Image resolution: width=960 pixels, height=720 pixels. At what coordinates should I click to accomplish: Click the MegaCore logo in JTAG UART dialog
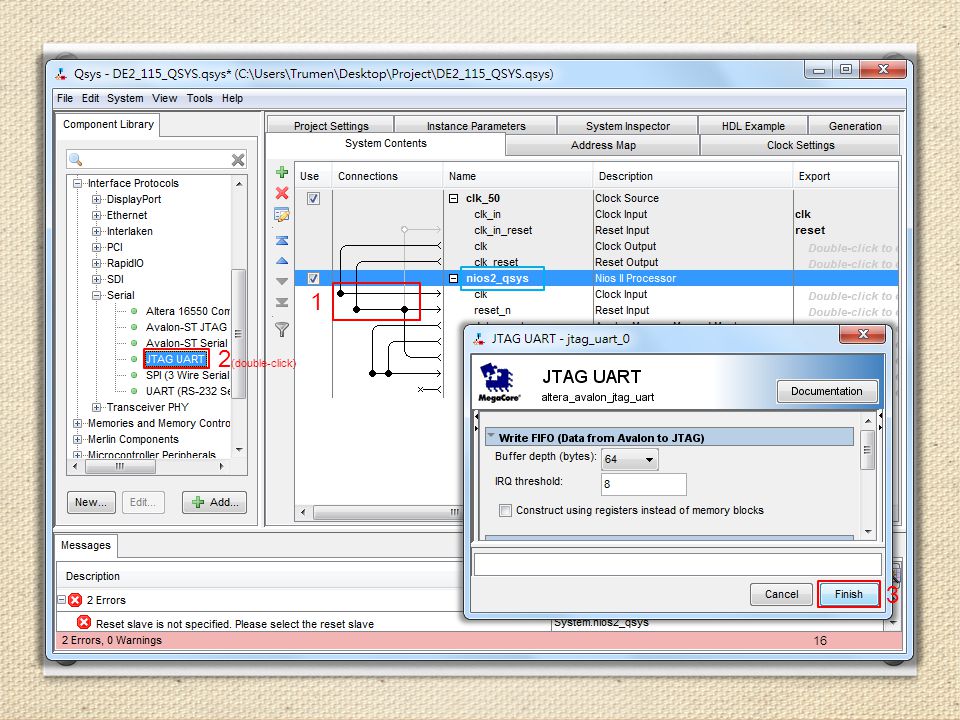click(499, 381)
